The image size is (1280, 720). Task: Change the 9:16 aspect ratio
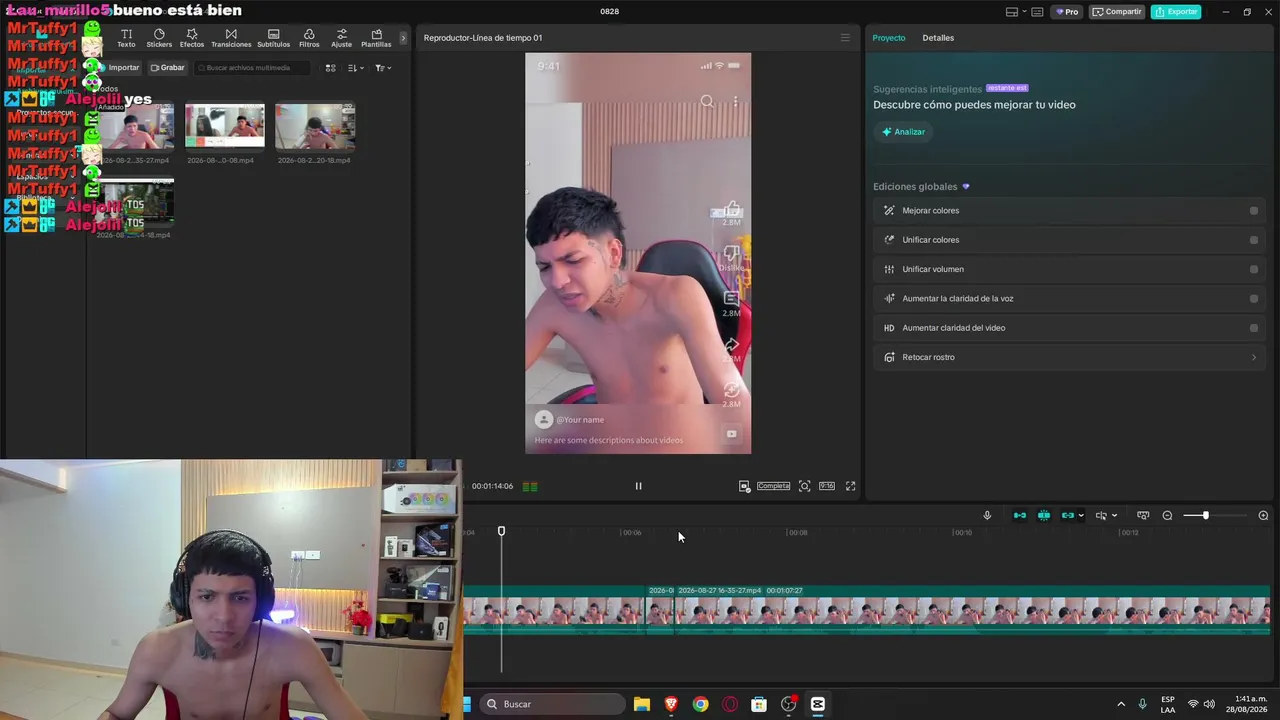tap(827, 486)
